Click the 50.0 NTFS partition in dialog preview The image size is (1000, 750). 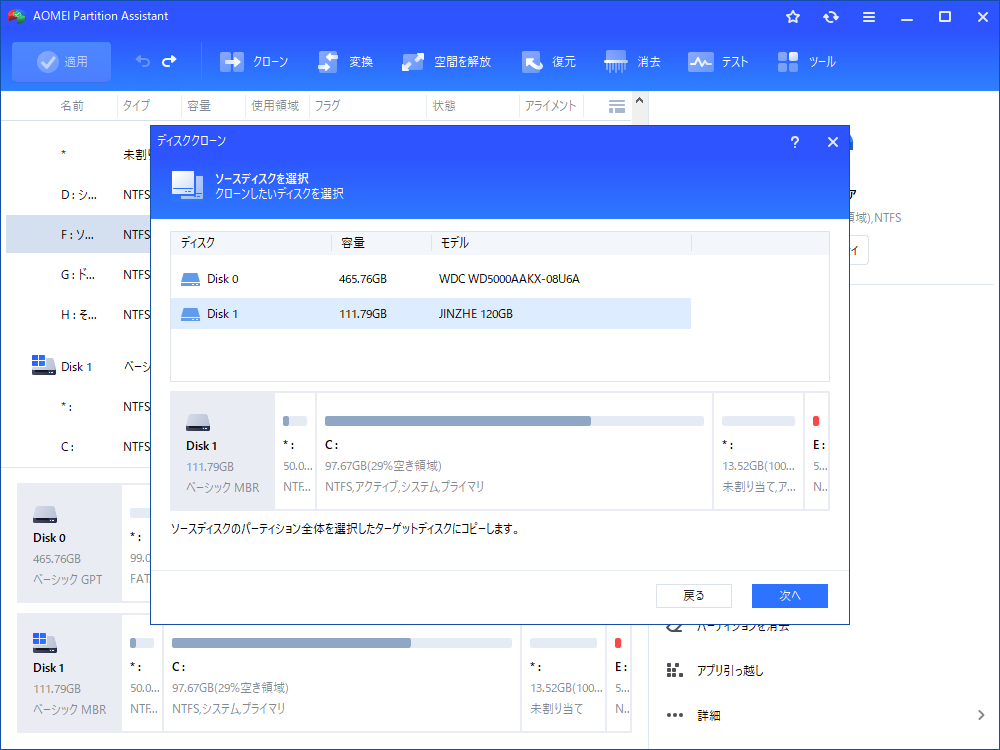tap(295, 451)
